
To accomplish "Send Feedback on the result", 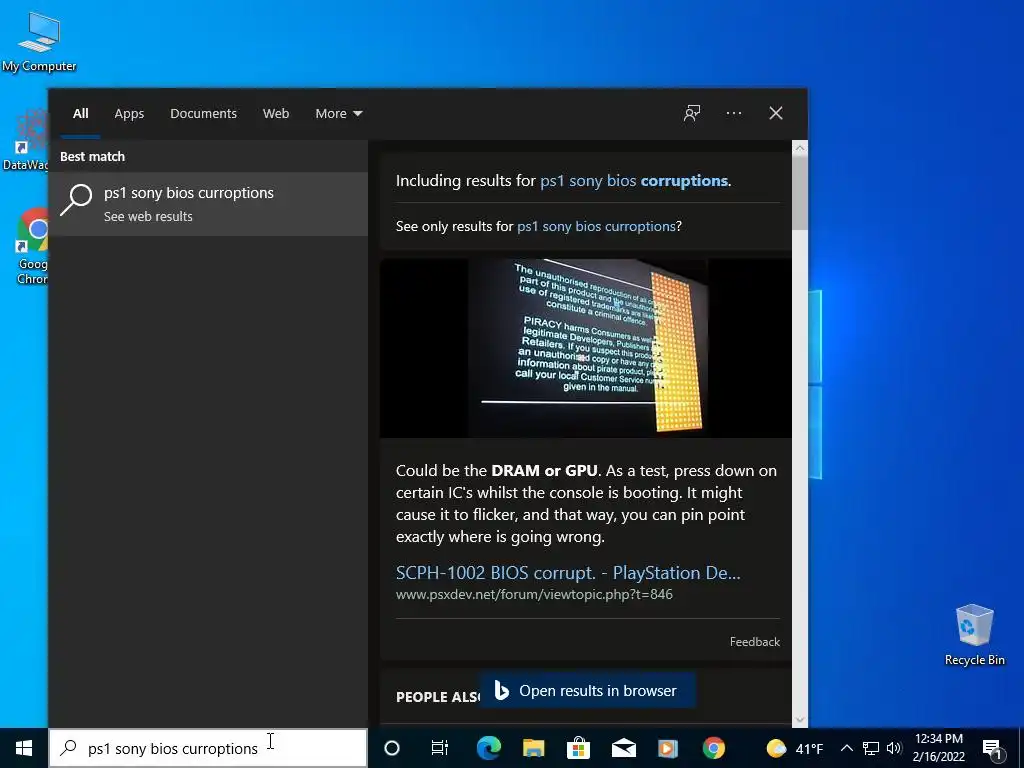I will coord(755,642).
